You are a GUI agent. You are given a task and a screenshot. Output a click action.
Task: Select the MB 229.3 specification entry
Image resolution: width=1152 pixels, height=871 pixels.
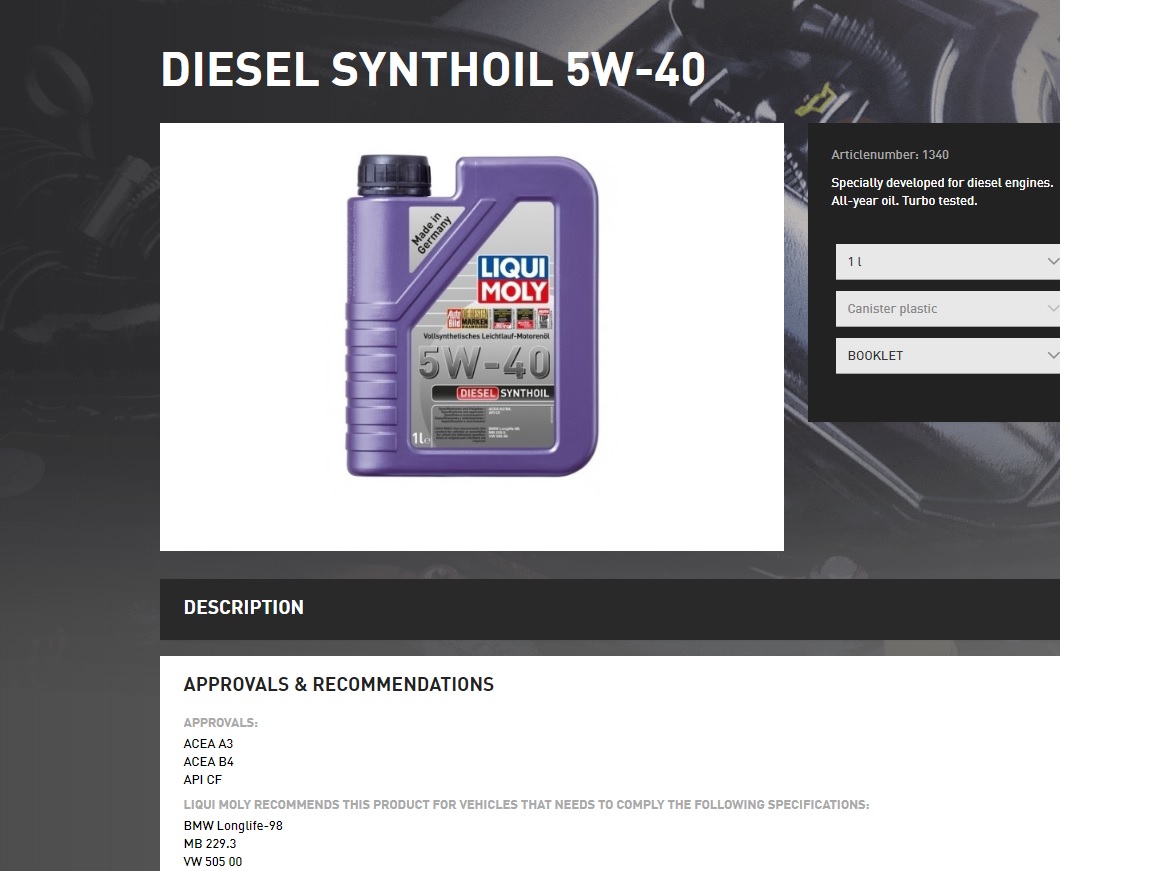[210, 844]
